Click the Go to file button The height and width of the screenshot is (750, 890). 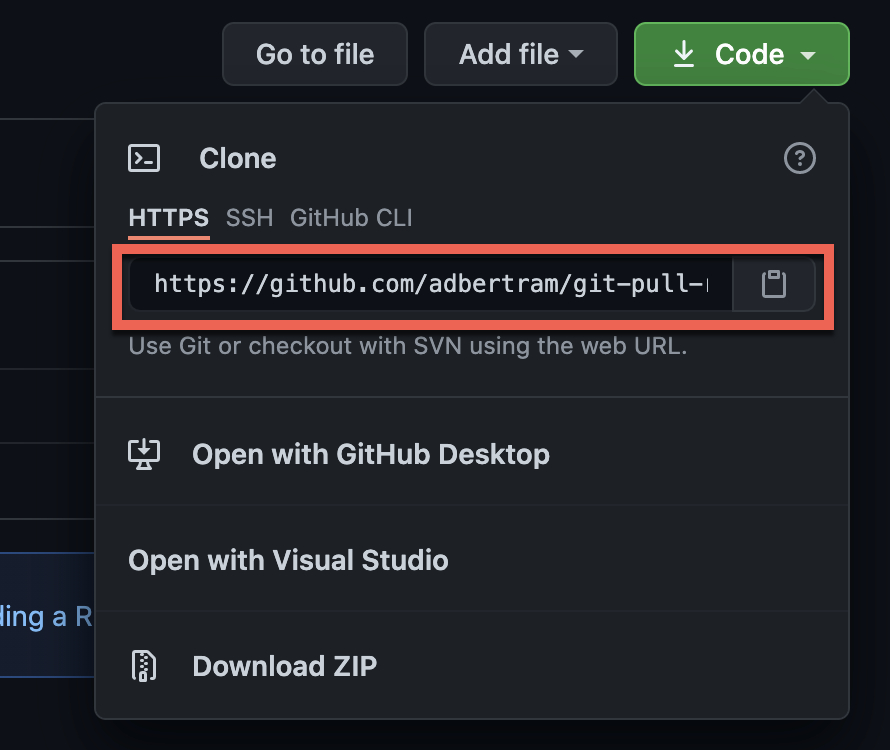tap(315, 55)
